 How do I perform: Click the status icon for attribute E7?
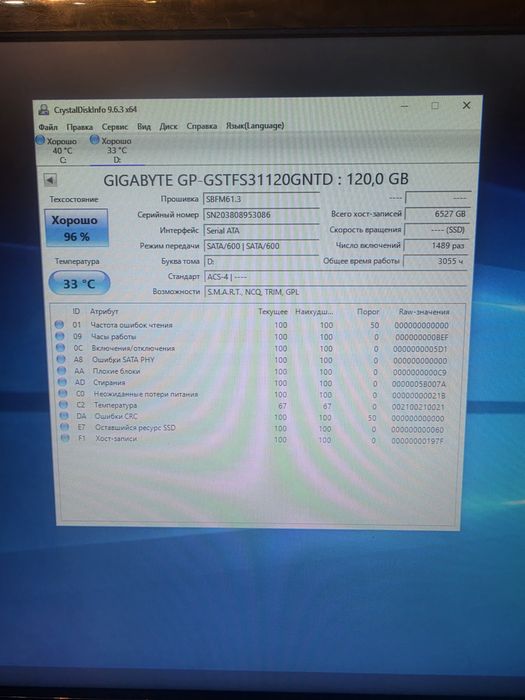65,427
